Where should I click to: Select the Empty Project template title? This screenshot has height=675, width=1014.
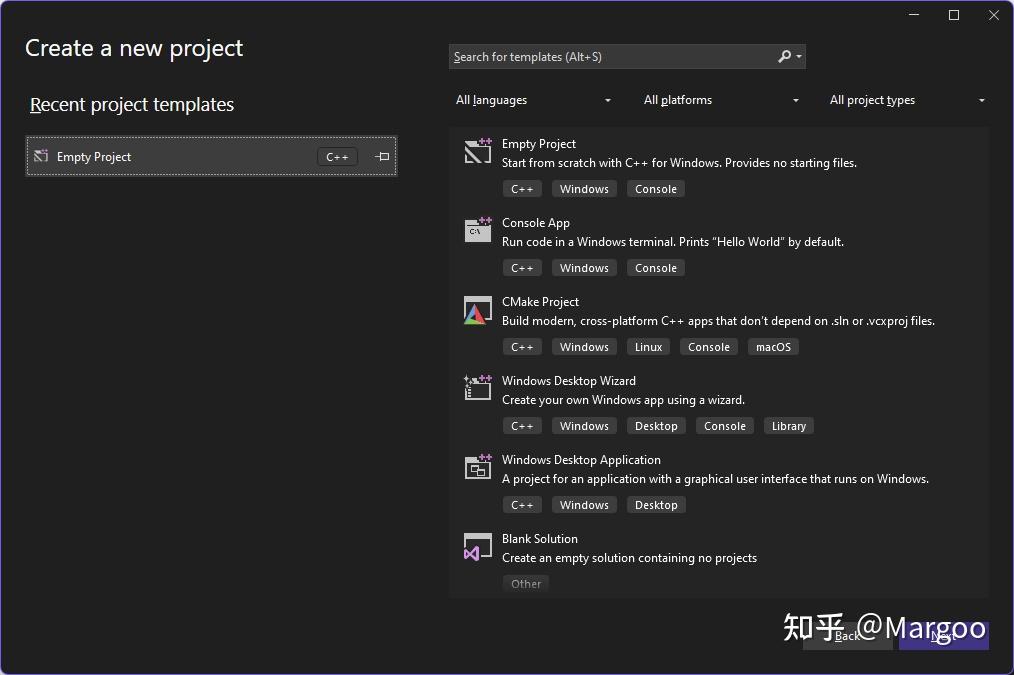(539, 144)
